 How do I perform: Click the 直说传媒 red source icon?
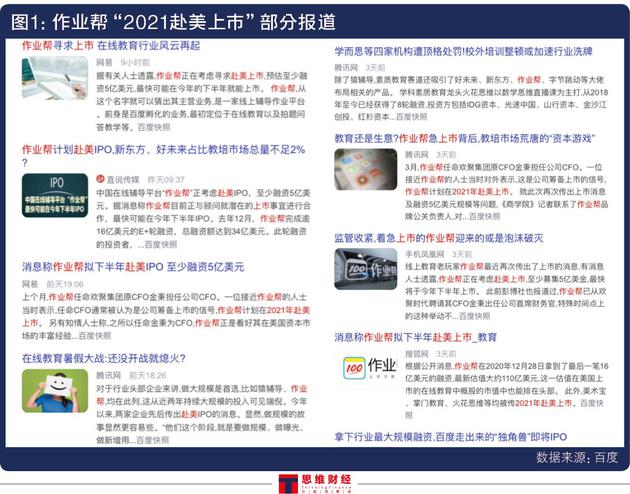(100, 179)
